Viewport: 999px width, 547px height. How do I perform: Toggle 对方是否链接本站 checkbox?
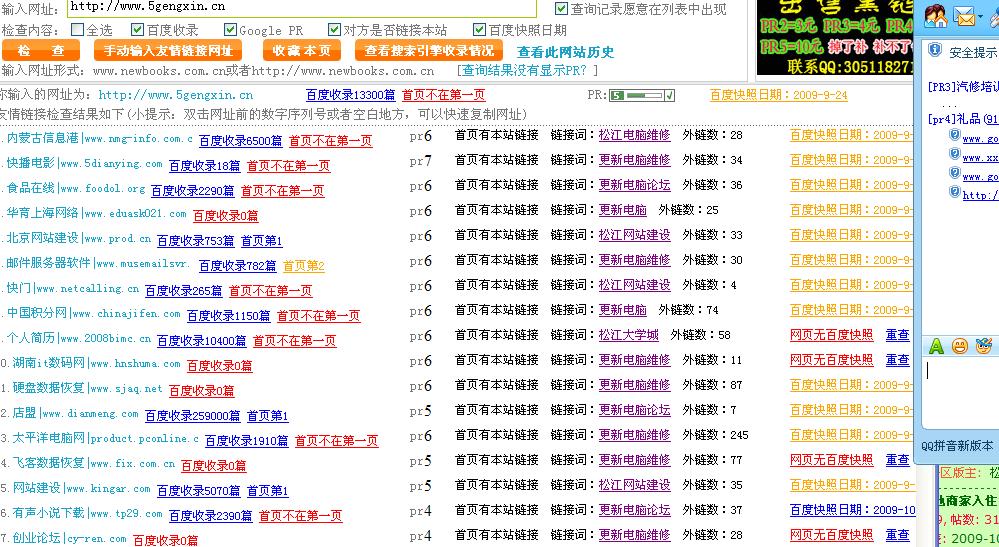point(334,29)
